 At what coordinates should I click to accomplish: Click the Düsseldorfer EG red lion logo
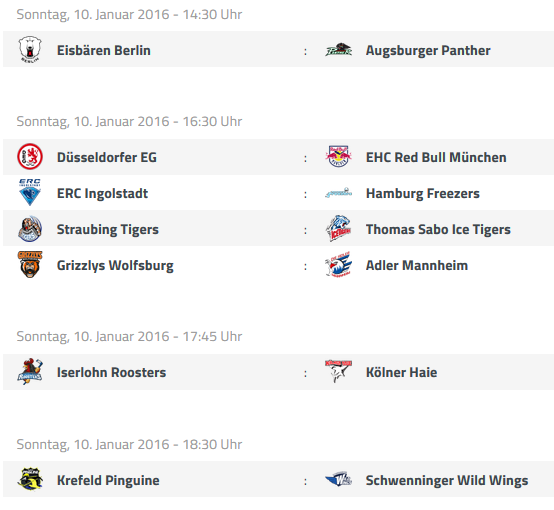coord(30,157)
